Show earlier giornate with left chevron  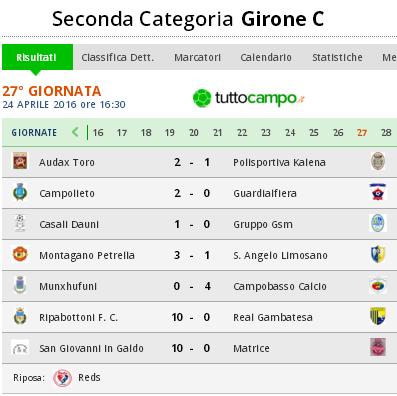click(x=75, y=132)
